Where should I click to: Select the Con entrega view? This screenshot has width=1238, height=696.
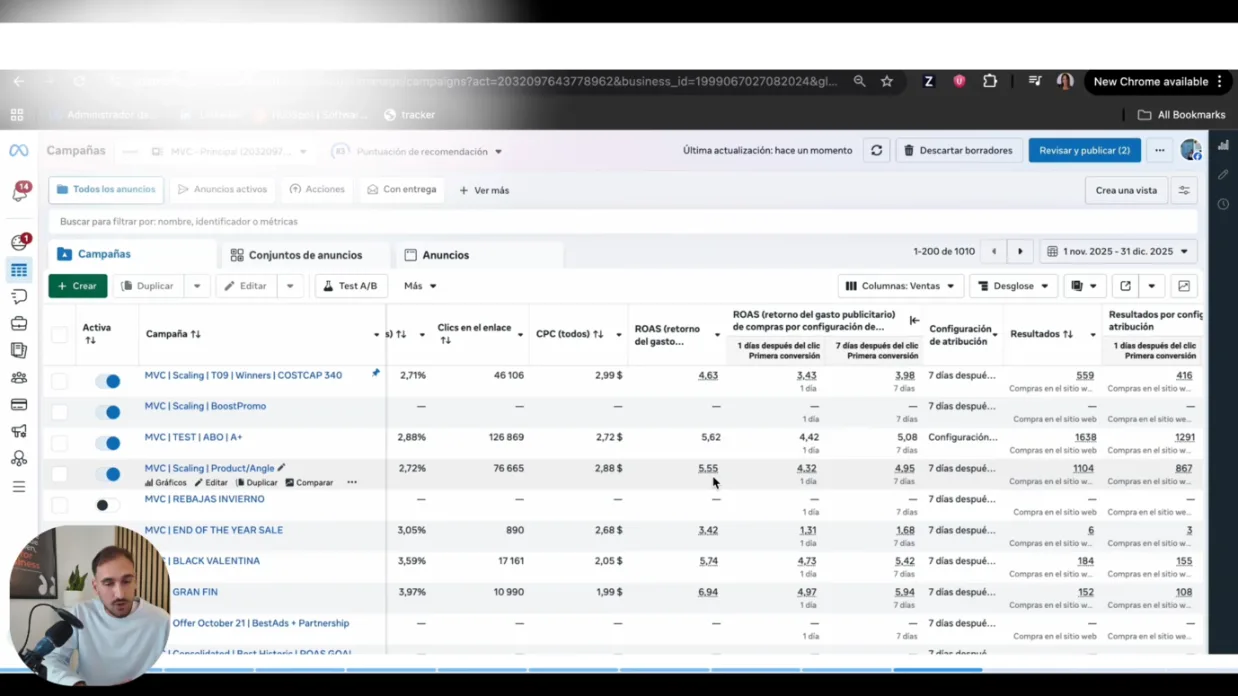[402, 189]
